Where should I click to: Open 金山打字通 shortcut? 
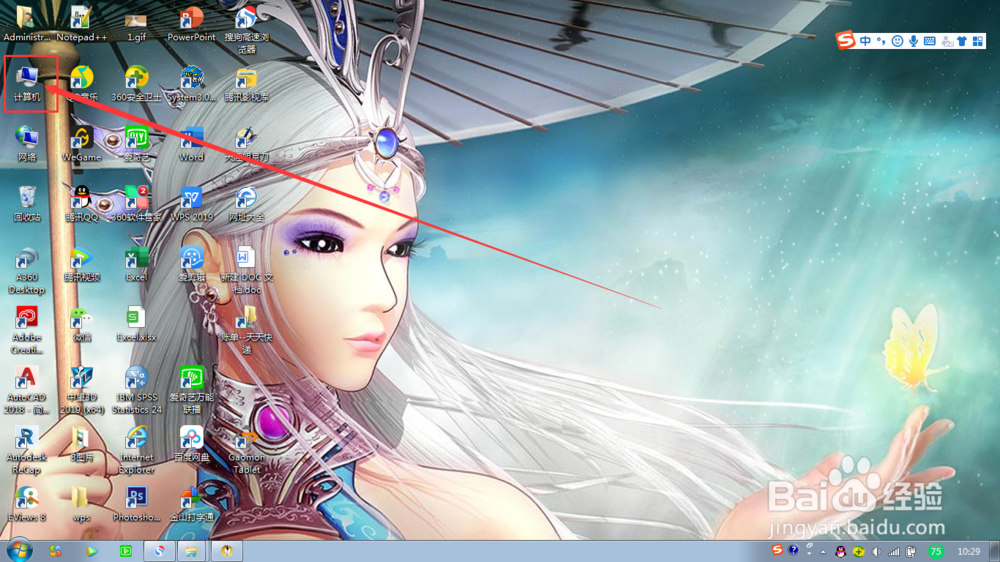click(191, 504)
